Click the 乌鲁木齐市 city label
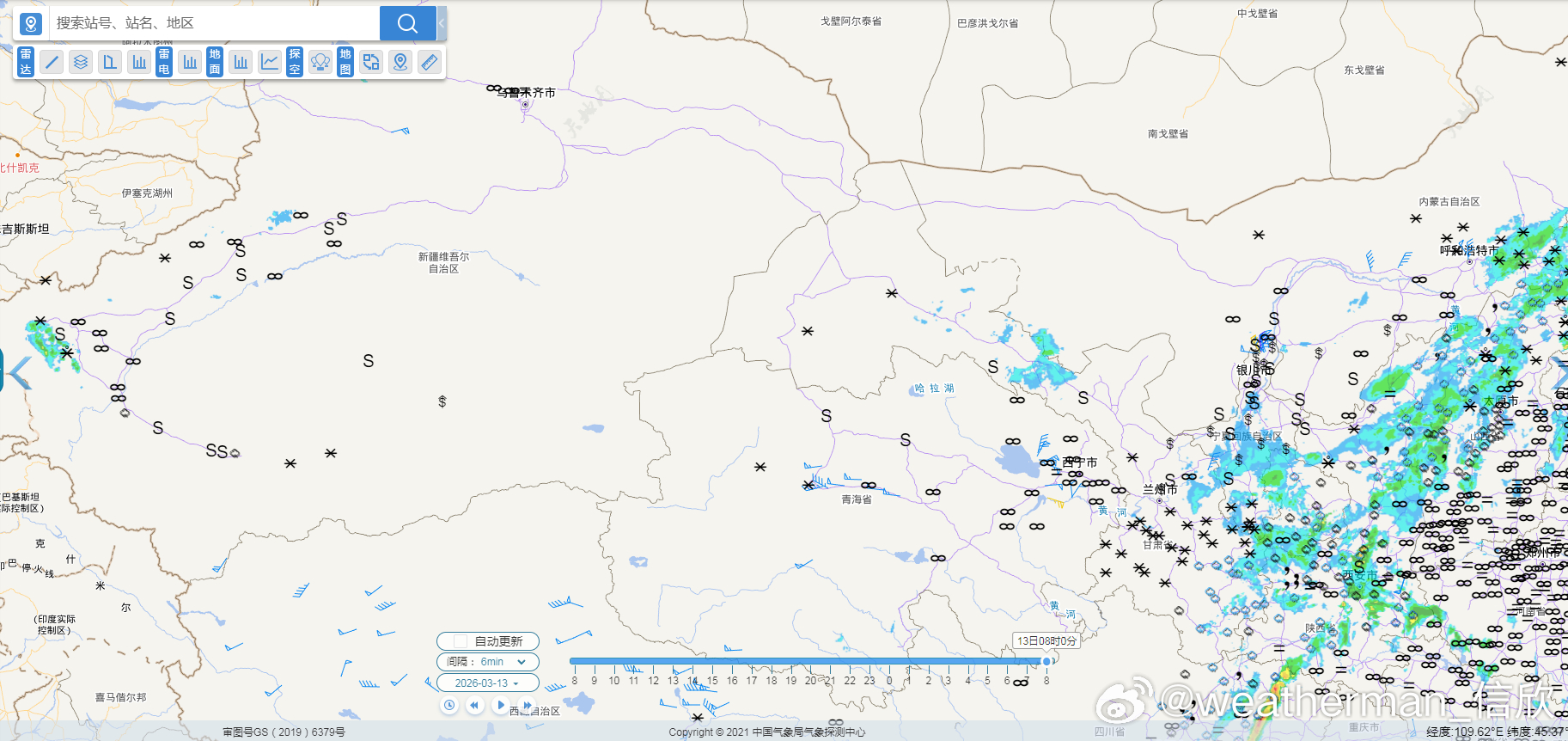 coord(528,92)
